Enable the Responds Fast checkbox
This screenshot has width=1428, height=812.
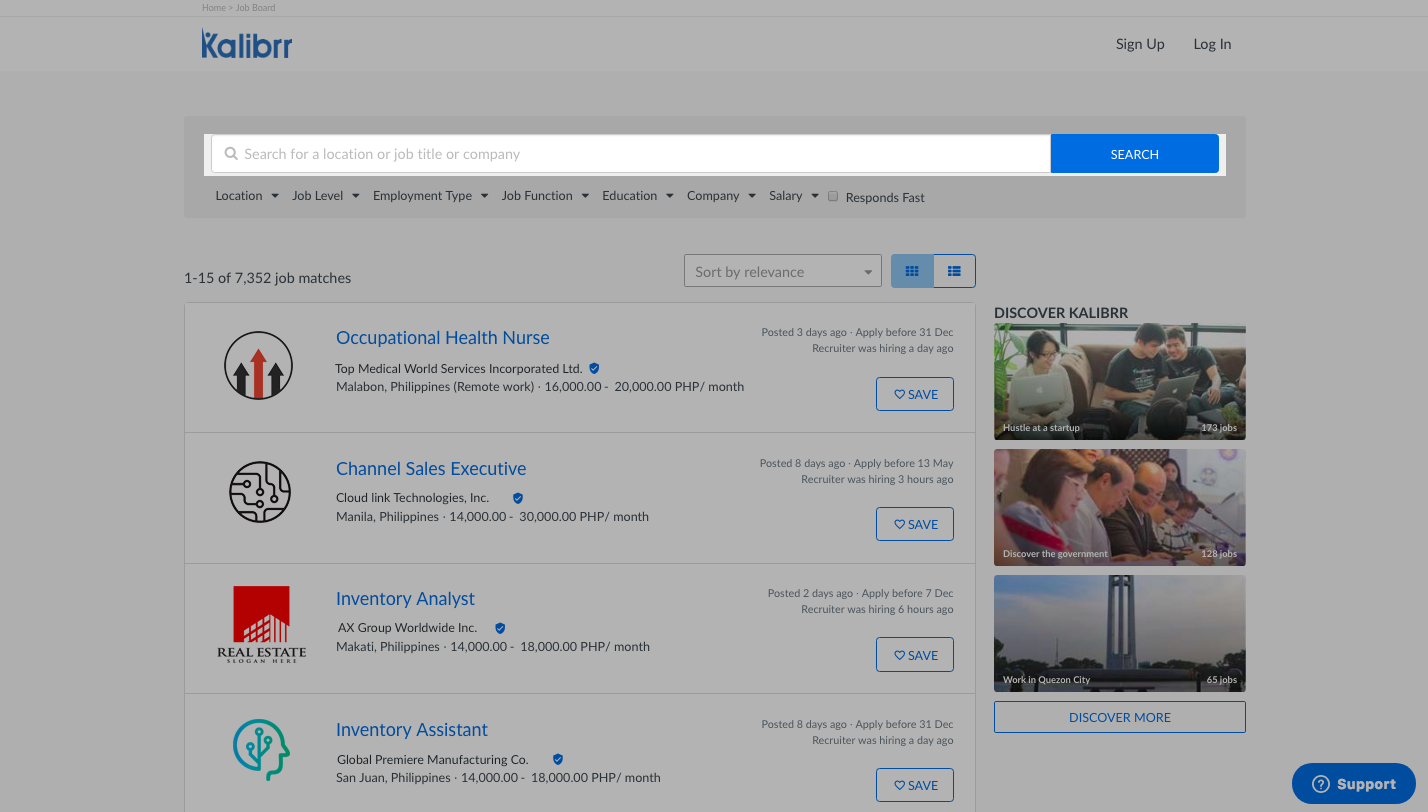click(x=832, y=196)
